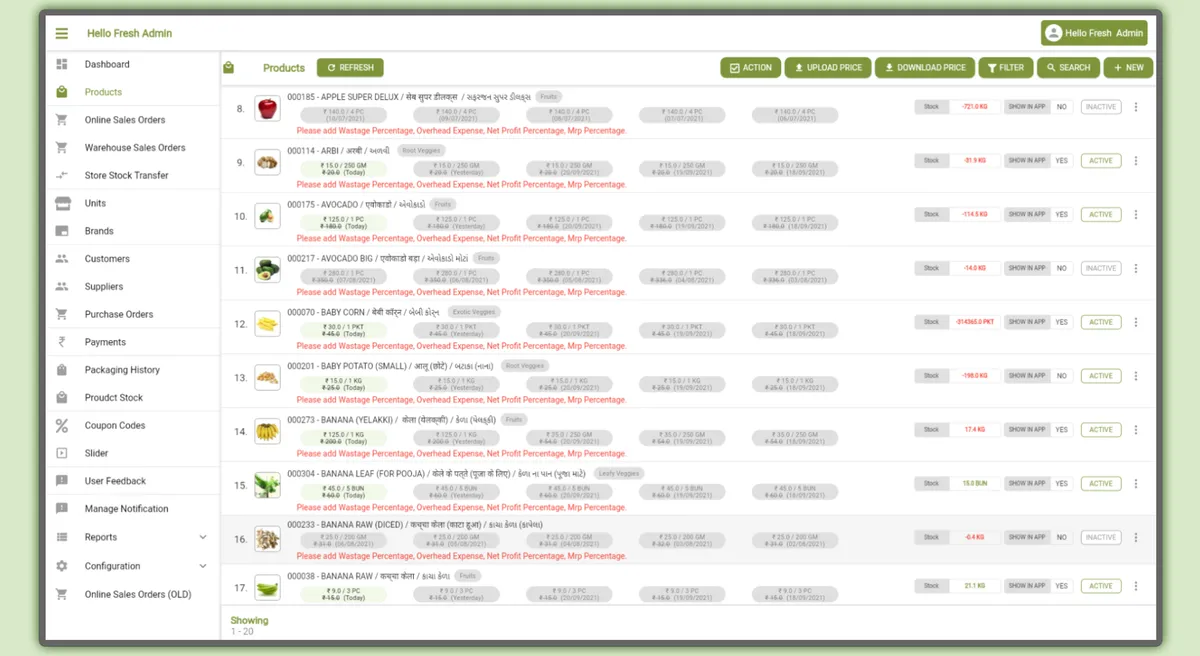Open three-dot menu for Baby Corn row
This screenshot has height=656, width=1200.
(x=1135, y=323)
